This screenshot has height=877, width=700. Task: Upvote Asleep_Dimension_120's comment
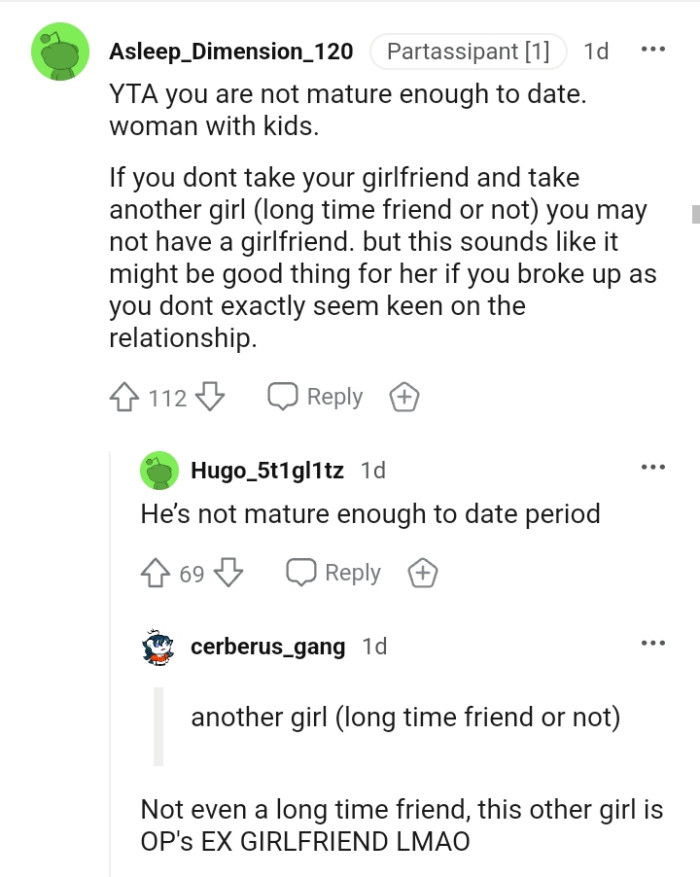click(x=124, y=396)
